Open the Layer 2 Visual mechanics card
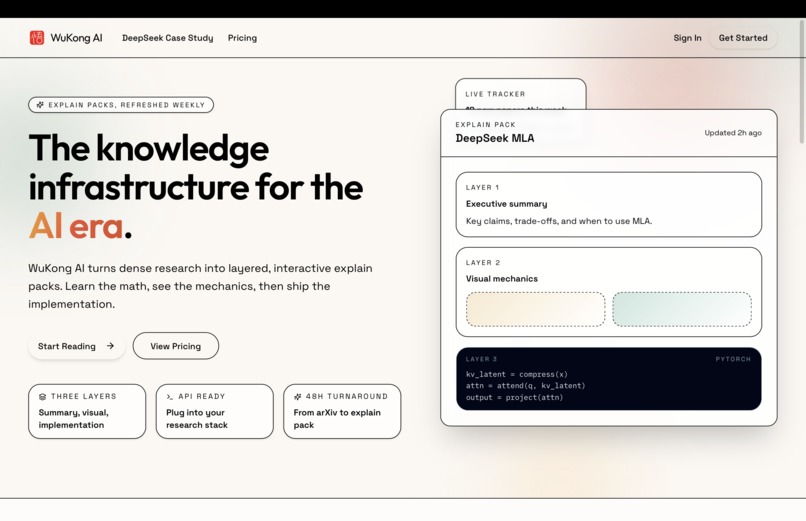This screenshot has width=806, height=521. click(609, 292)
